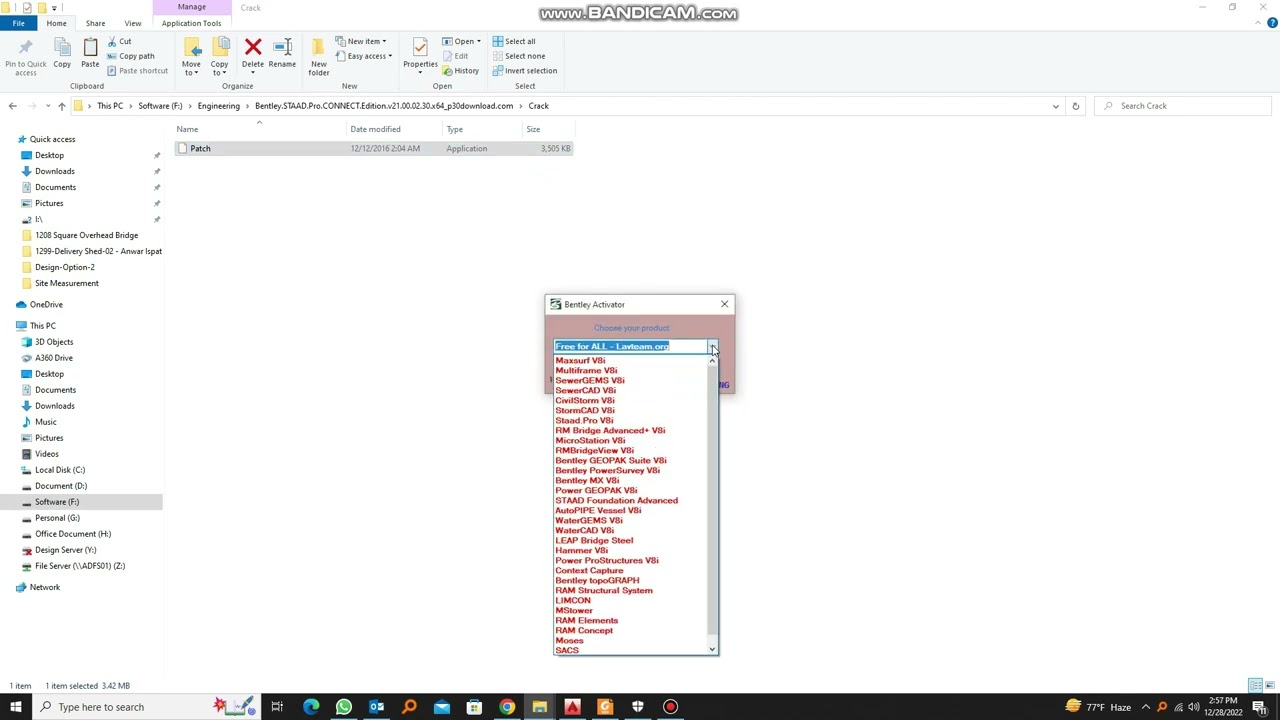Image resolution: width=1280 pixels, height=720 pixels.
Task: Open the File menu tab
Action: point(18,23)
